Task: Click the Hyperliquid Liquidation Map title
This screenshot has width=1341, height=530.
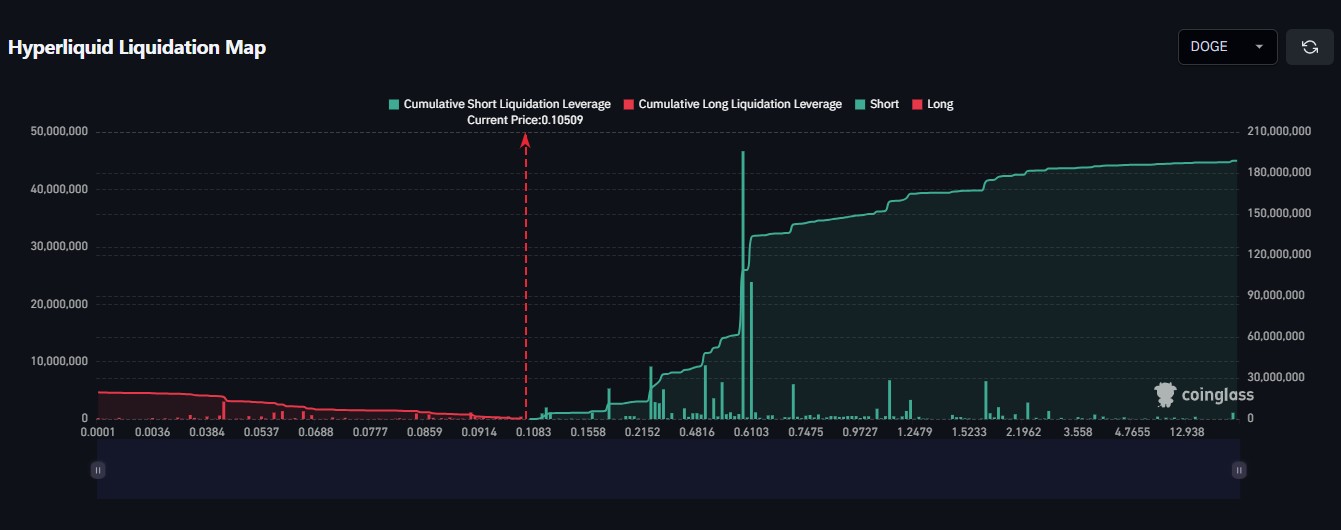Action: (137, 48)
